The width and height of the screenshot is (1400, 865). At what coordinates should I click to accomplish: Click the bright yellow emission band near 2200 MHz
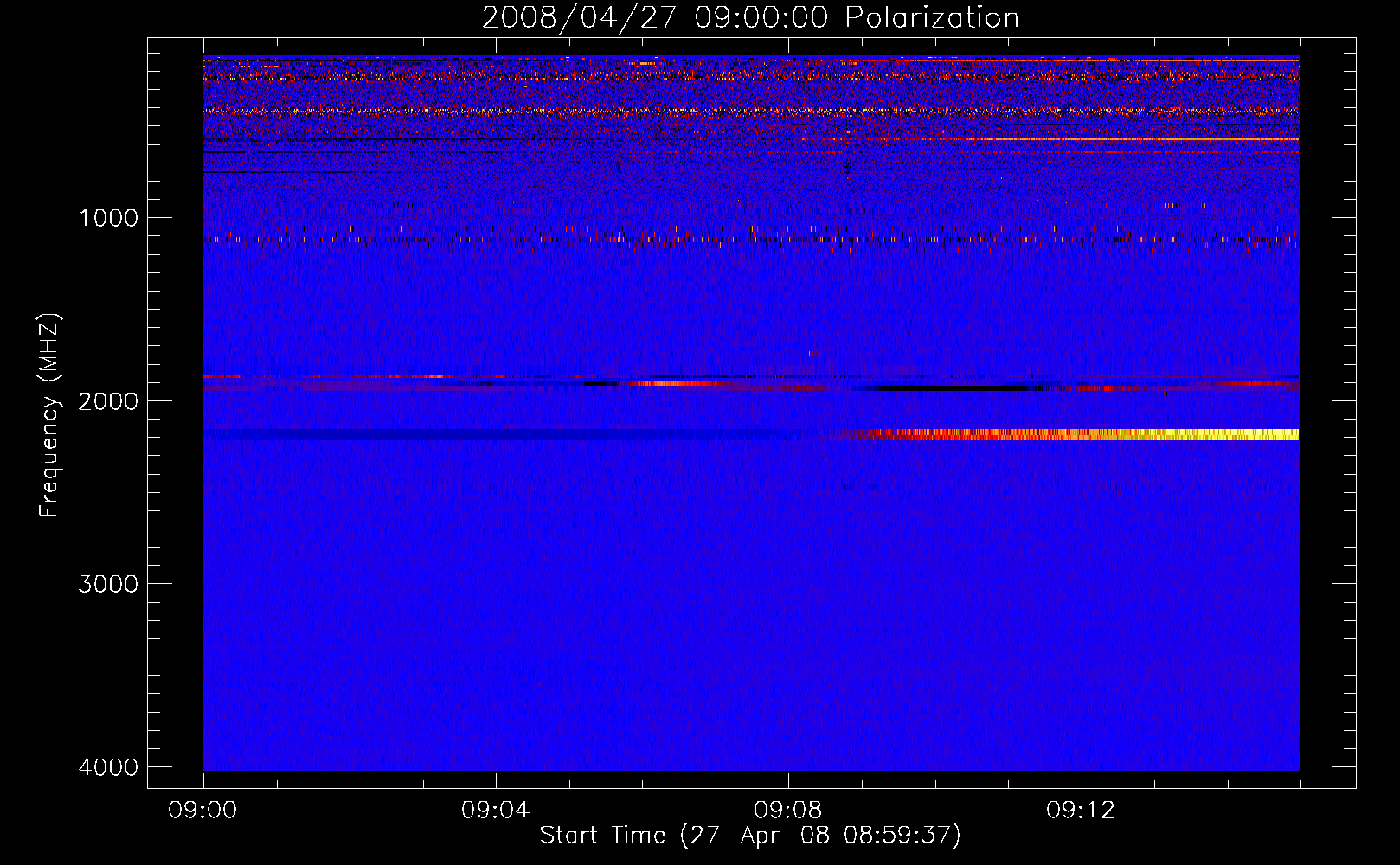[1064, 434]
